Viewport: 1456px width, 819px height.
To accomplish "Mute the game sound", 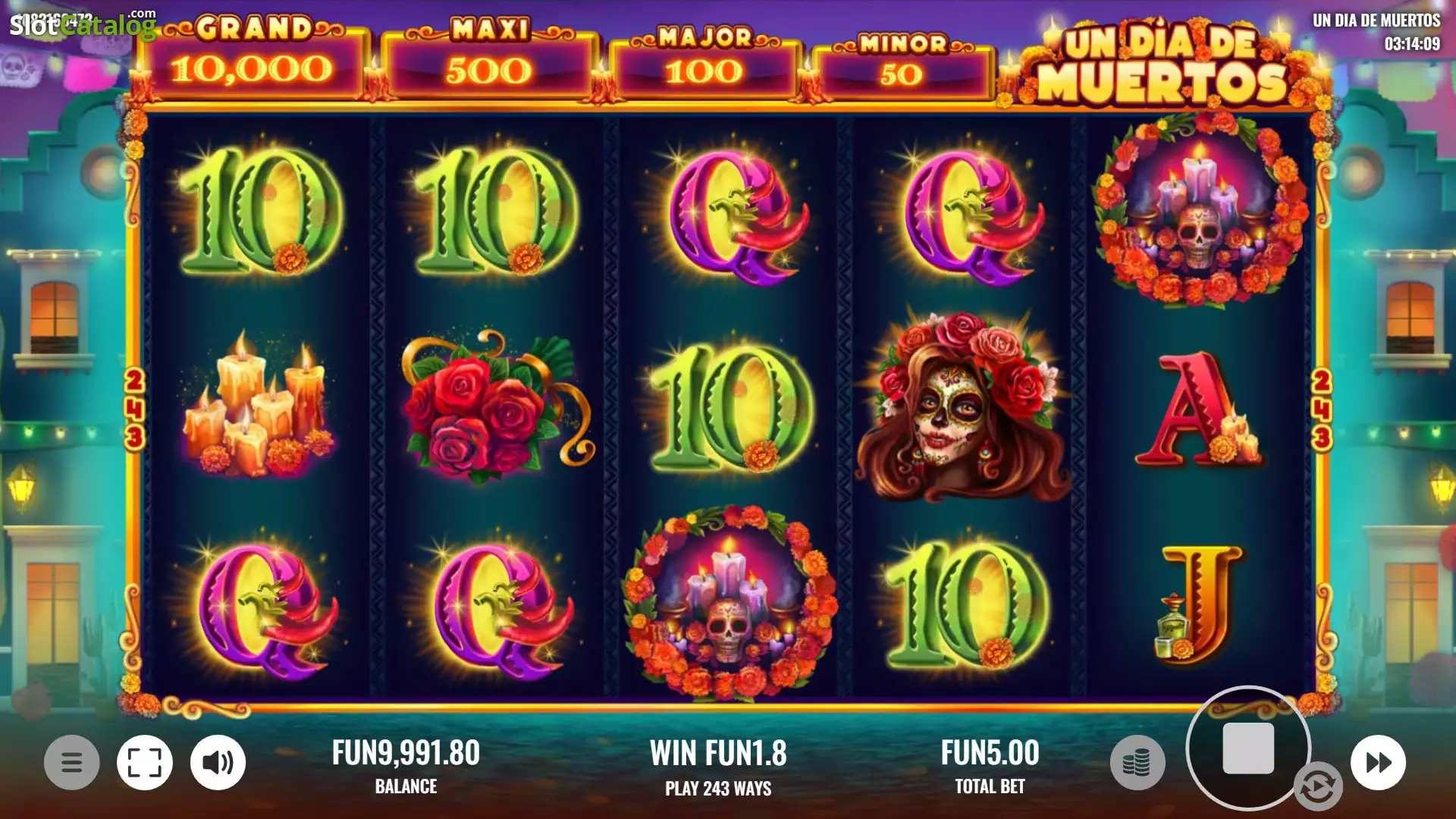I will (x=218, y=762).
